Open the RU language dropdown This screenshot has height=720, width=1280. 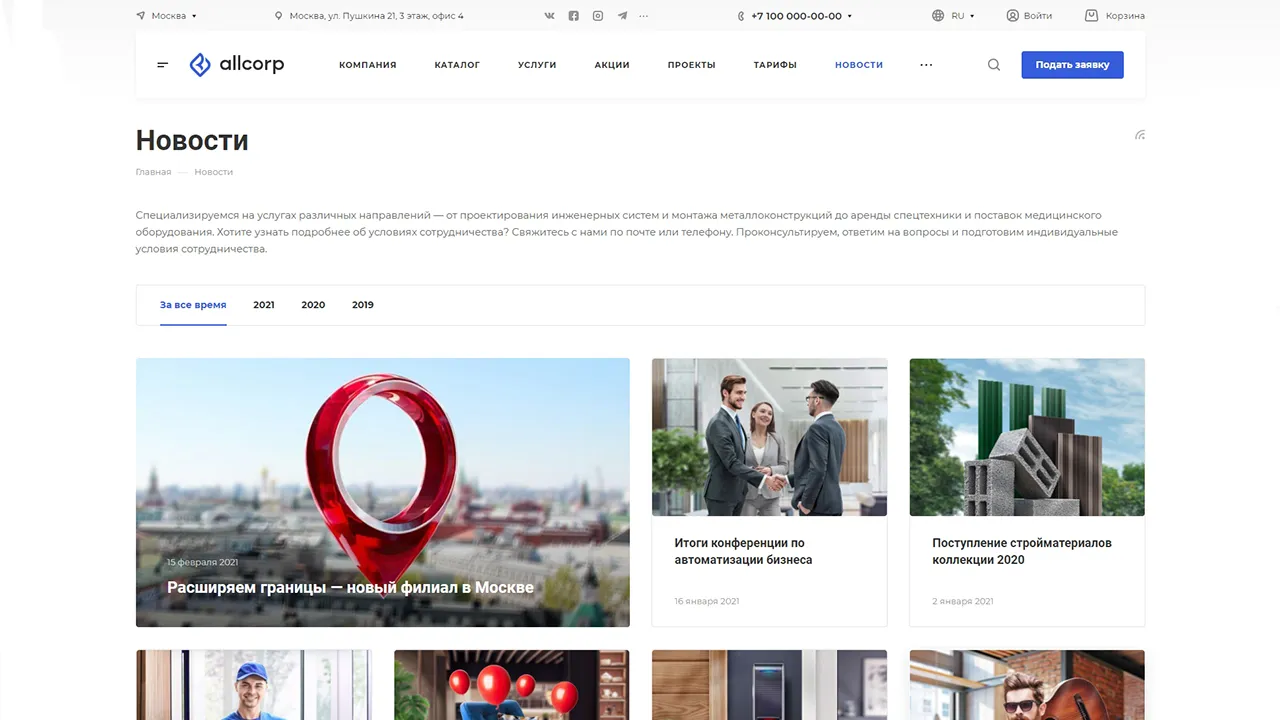pyautogui.click(x=953, y=16)
